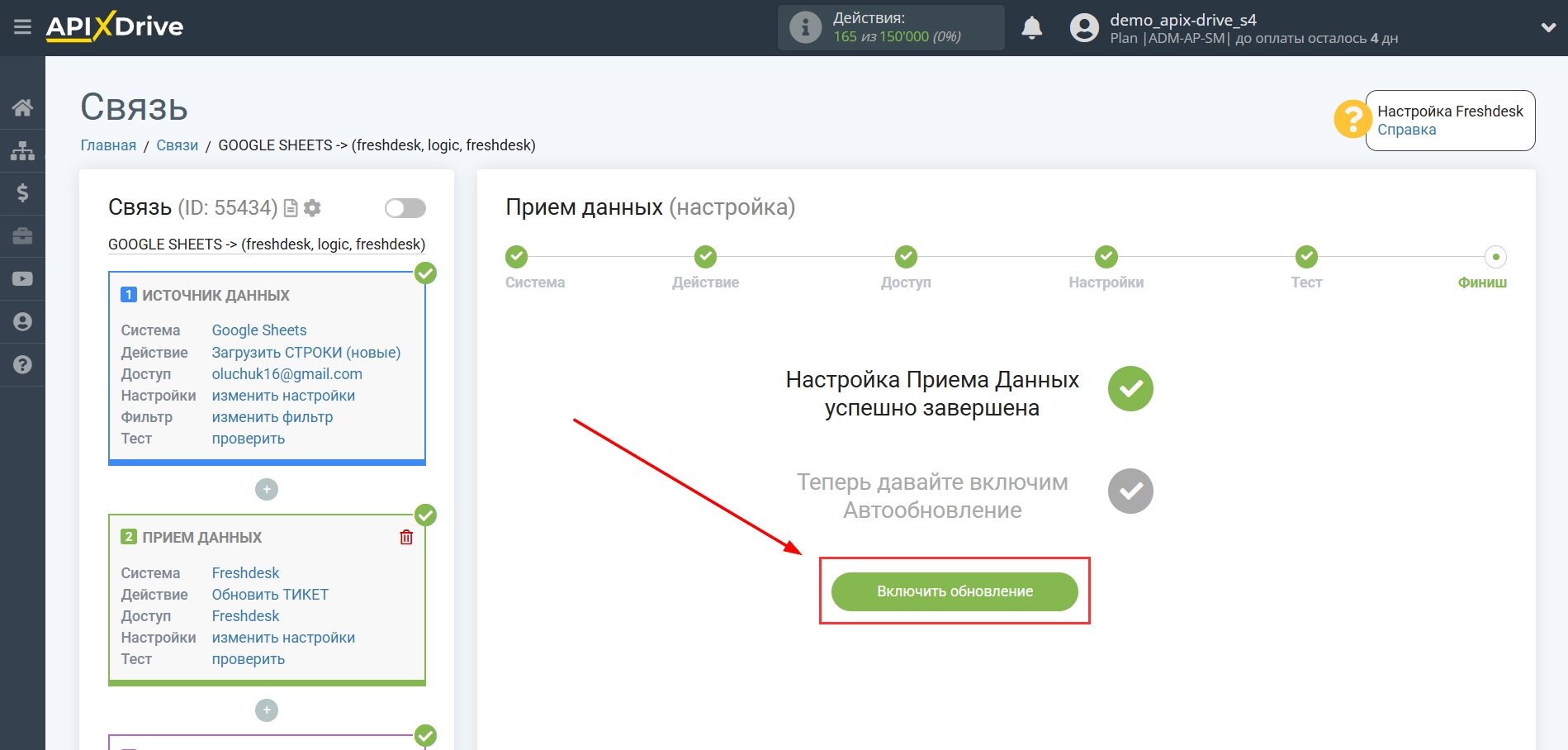Click the connection name GOOGLE SHEETS -> (freshdesk, logic, freshdesk)

pos(267,244)
